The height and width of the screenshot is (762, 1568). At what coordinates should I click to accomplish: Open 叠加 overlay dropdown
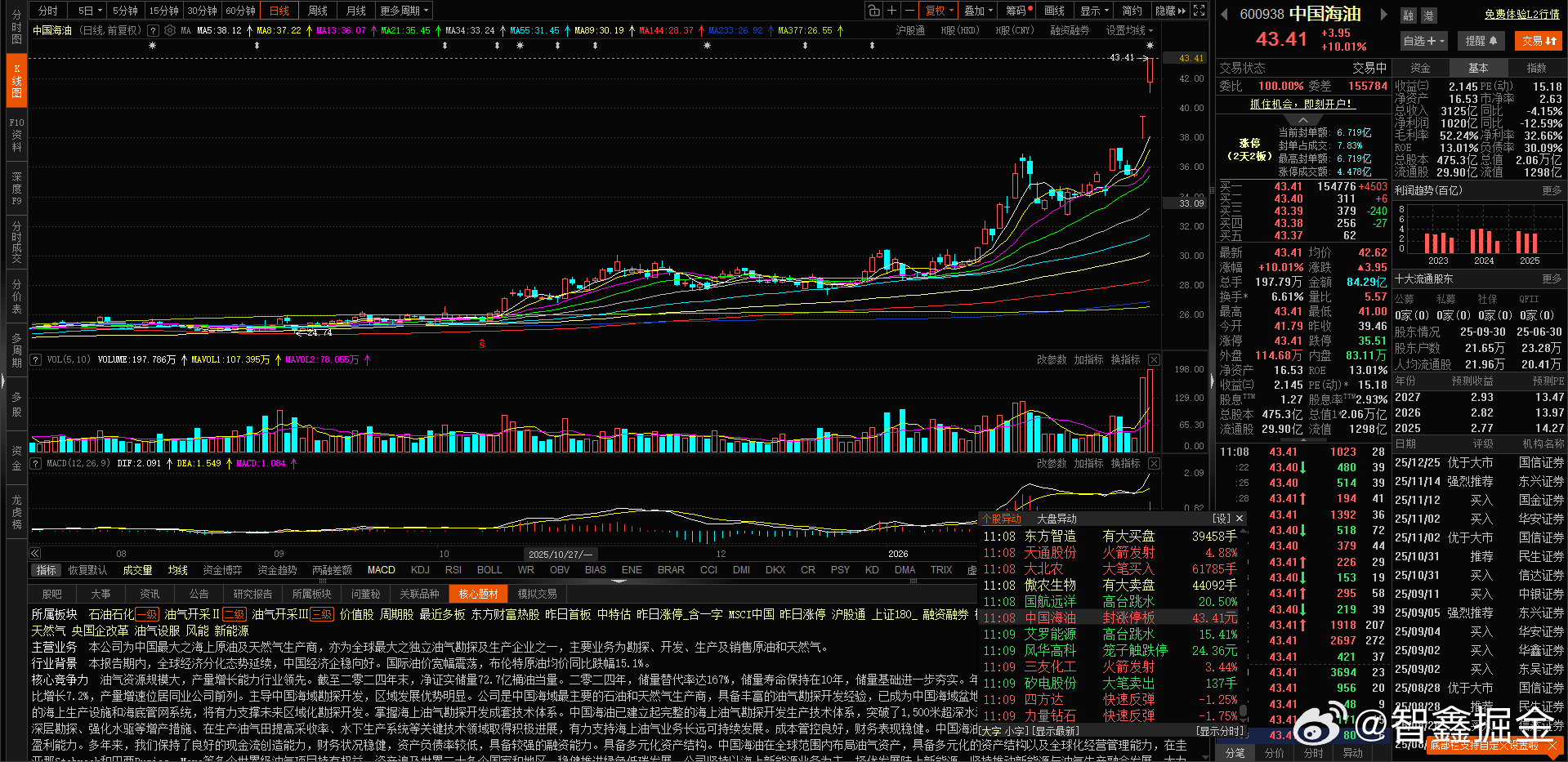(978, 11)
